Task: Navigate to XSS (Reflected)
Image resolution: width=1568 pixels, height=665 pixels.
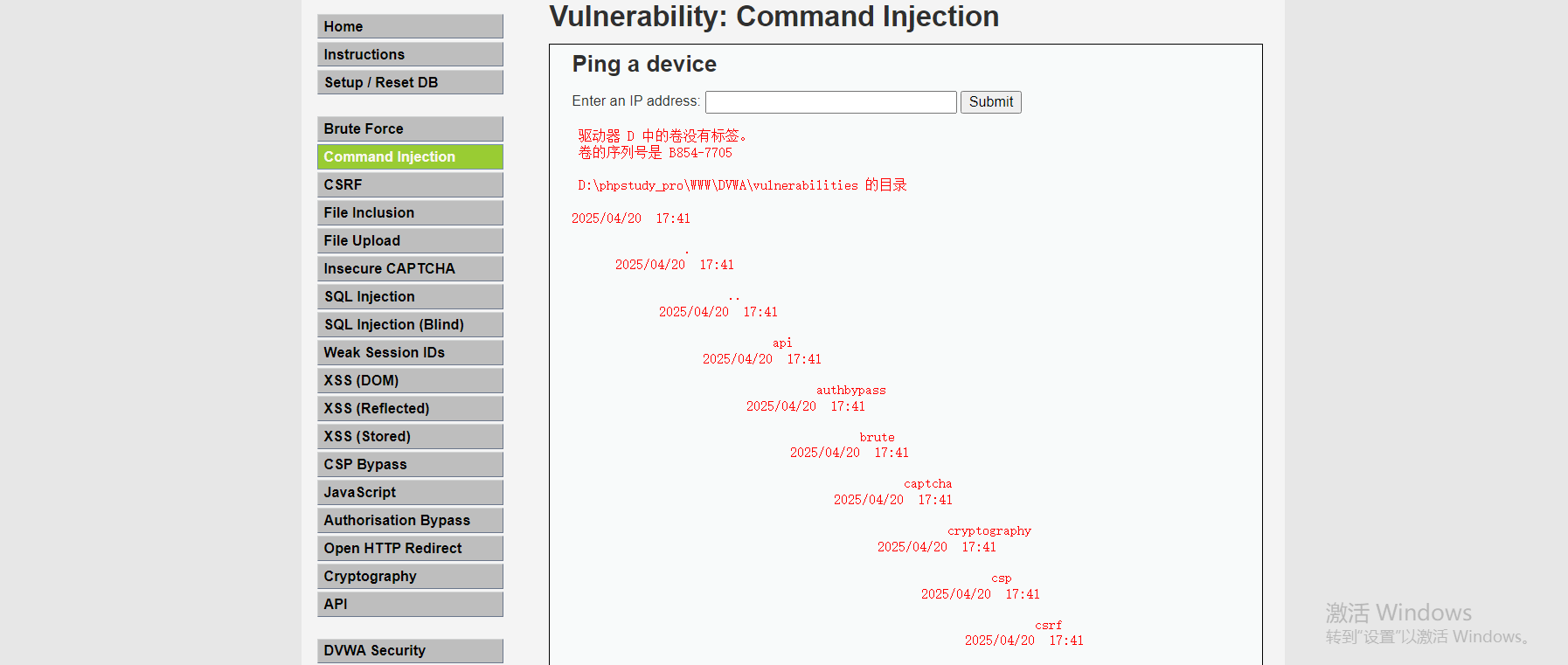Action: click(410, 408)
